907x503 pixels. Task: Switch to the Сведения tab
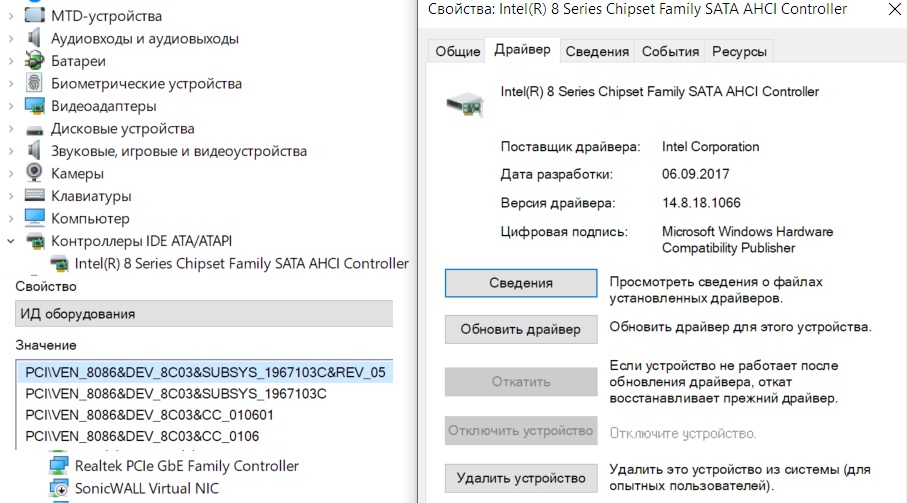(597, 51)
